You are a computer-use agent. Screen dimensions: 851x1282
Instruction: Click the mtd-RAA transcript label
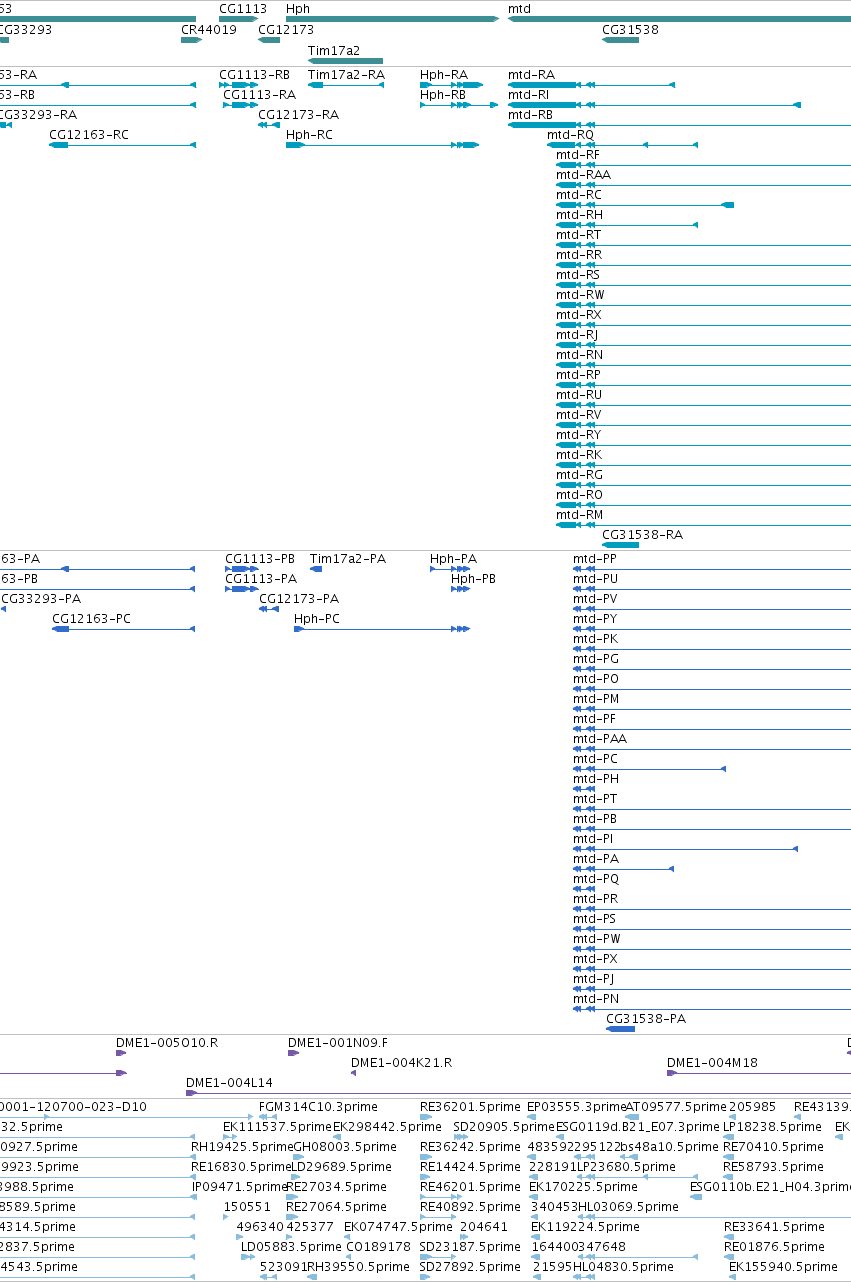click(x=583, y=175)
